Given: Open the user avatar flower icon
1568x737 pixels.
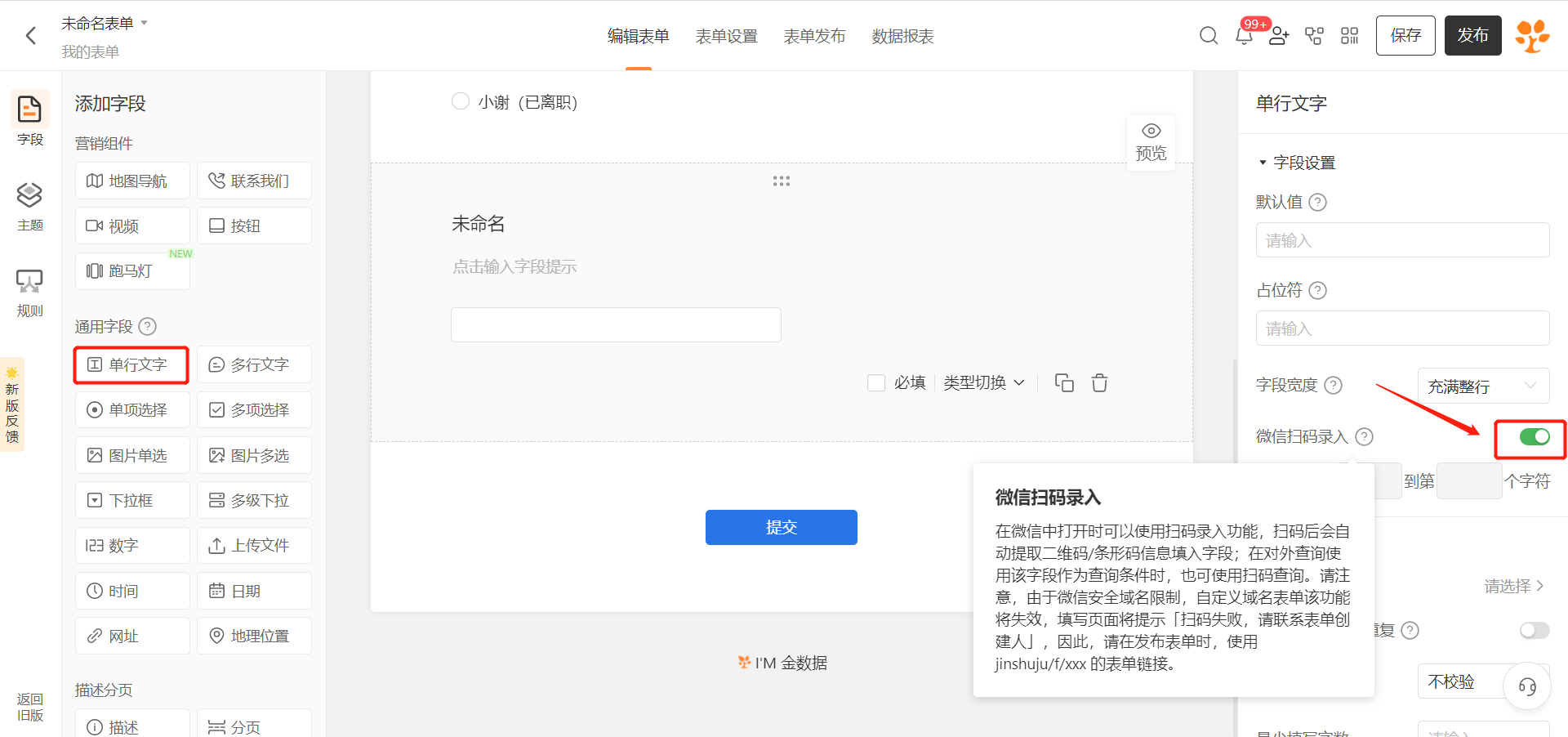Looking at the screenshot, I should pos(1532,36).
